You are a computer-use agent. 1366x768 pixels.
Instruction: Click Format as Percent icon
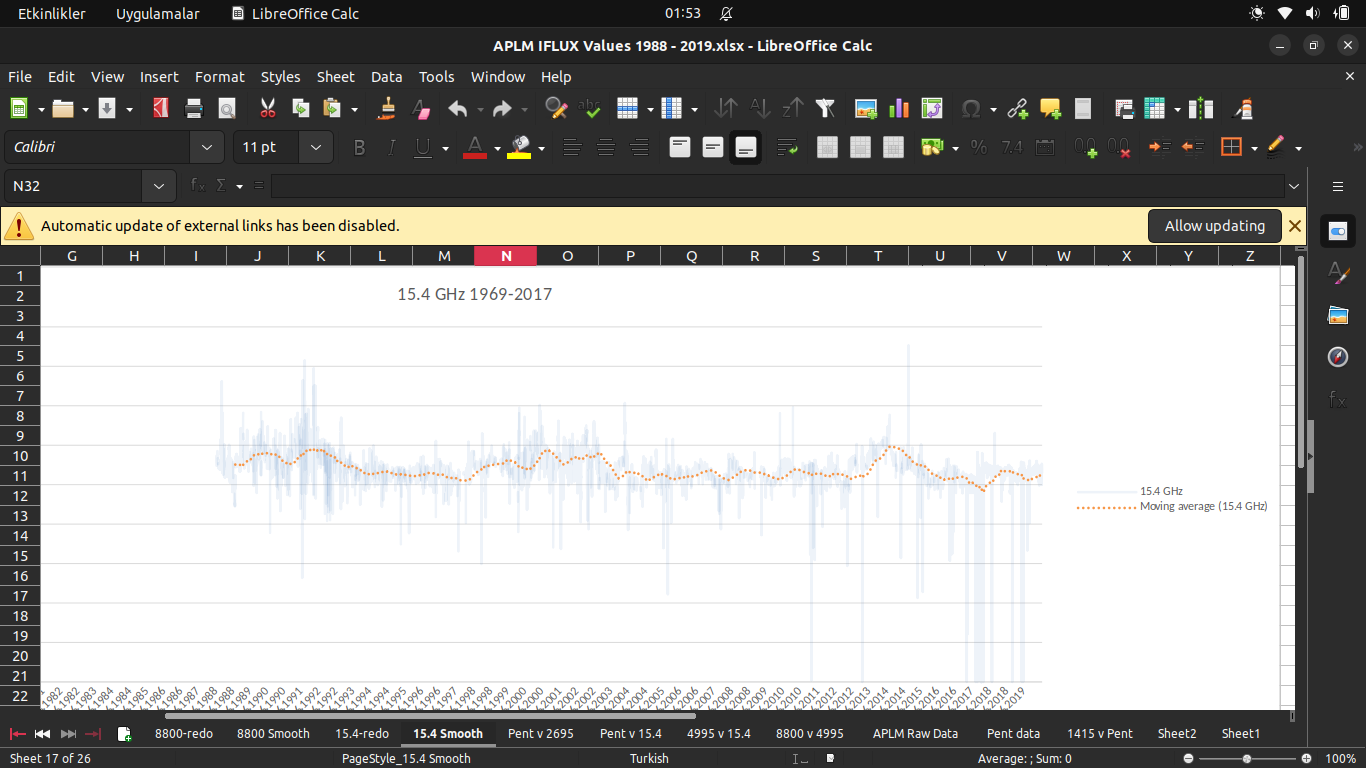979,147
